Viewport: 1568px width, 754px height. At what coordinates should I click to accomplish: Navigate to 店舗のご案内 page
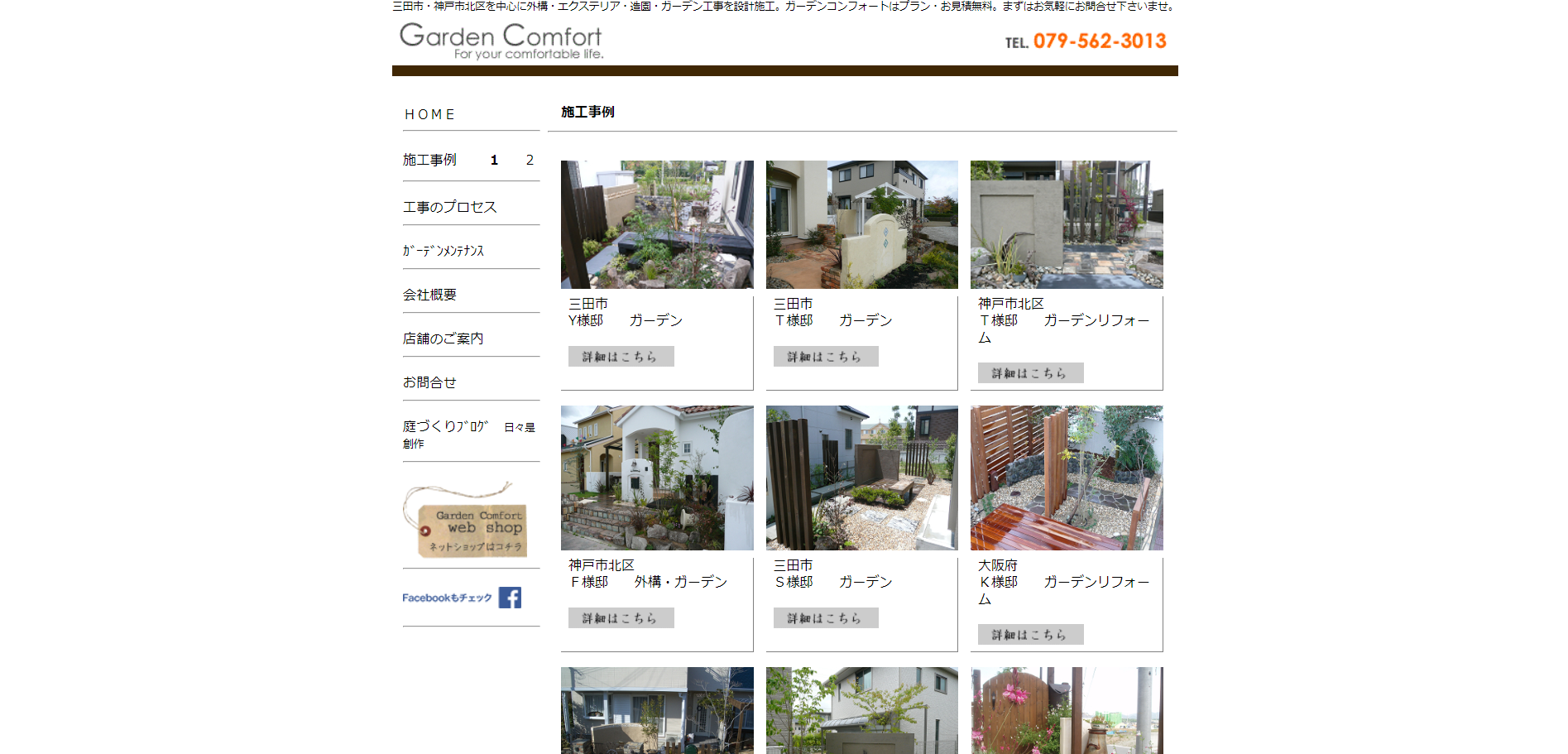(x=443, y=339)
